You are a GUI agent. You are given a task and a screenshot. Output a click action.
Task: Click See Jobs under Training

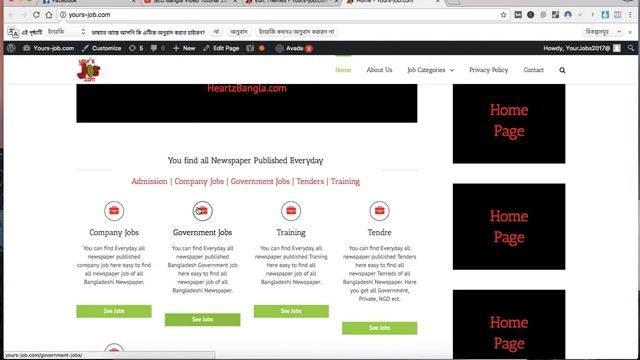pos(291,311)
